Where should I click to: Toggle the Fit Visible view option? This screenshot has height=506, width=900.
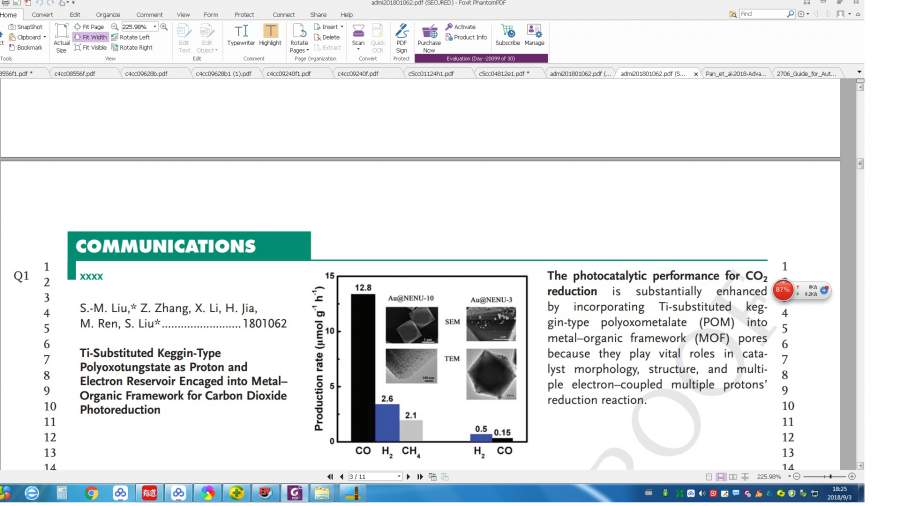[92, 47]
